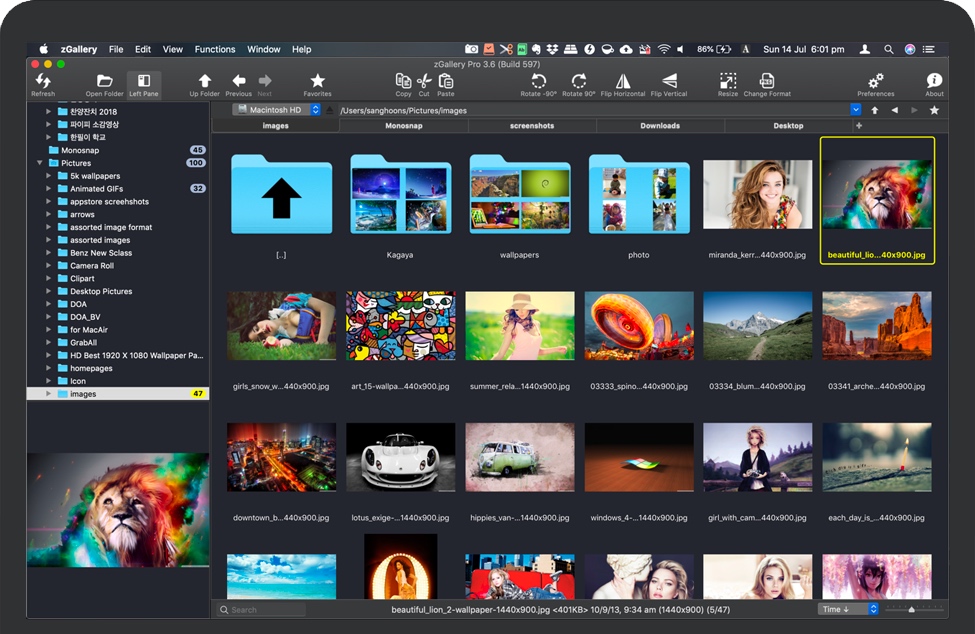Image resolution: width=975 pixels, height=634 pixels.
Task: Click the Refresh toolbar icon
Action: coord(43,81)
